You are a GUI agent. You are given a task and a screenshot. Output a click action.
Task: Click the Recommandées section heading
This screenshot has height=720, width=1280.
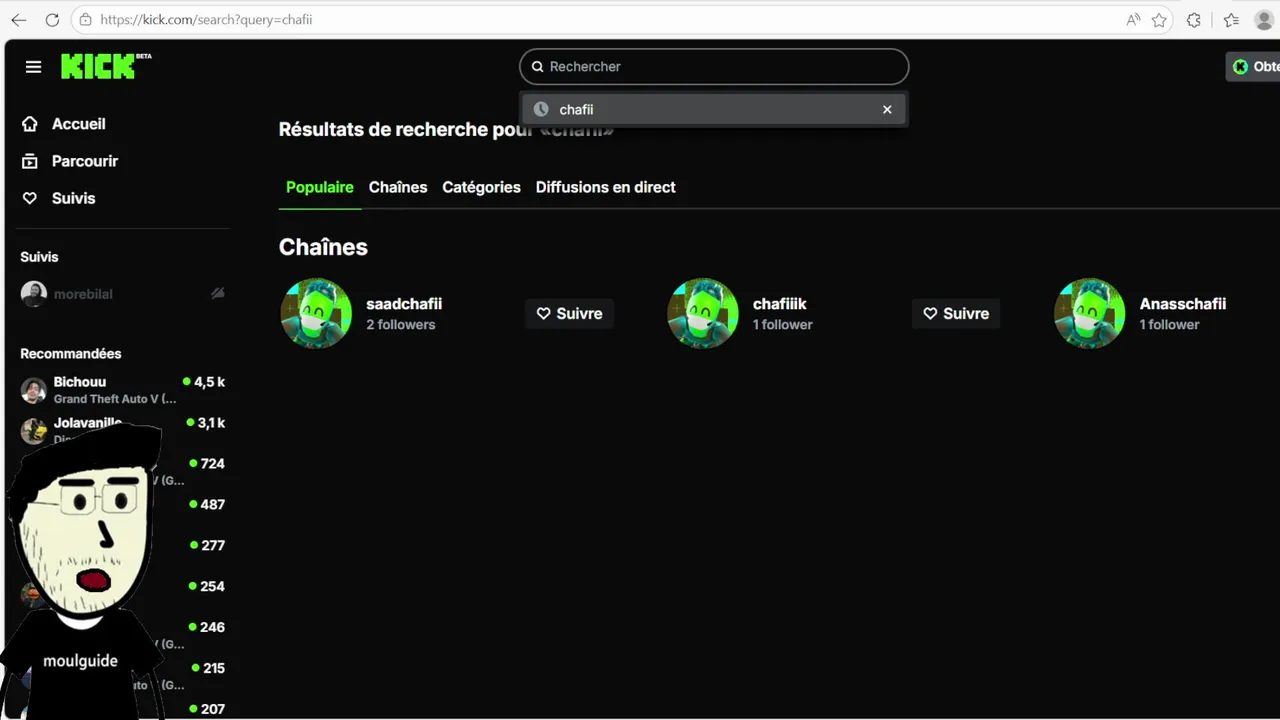pyautogui.click(x=71, y=354)
